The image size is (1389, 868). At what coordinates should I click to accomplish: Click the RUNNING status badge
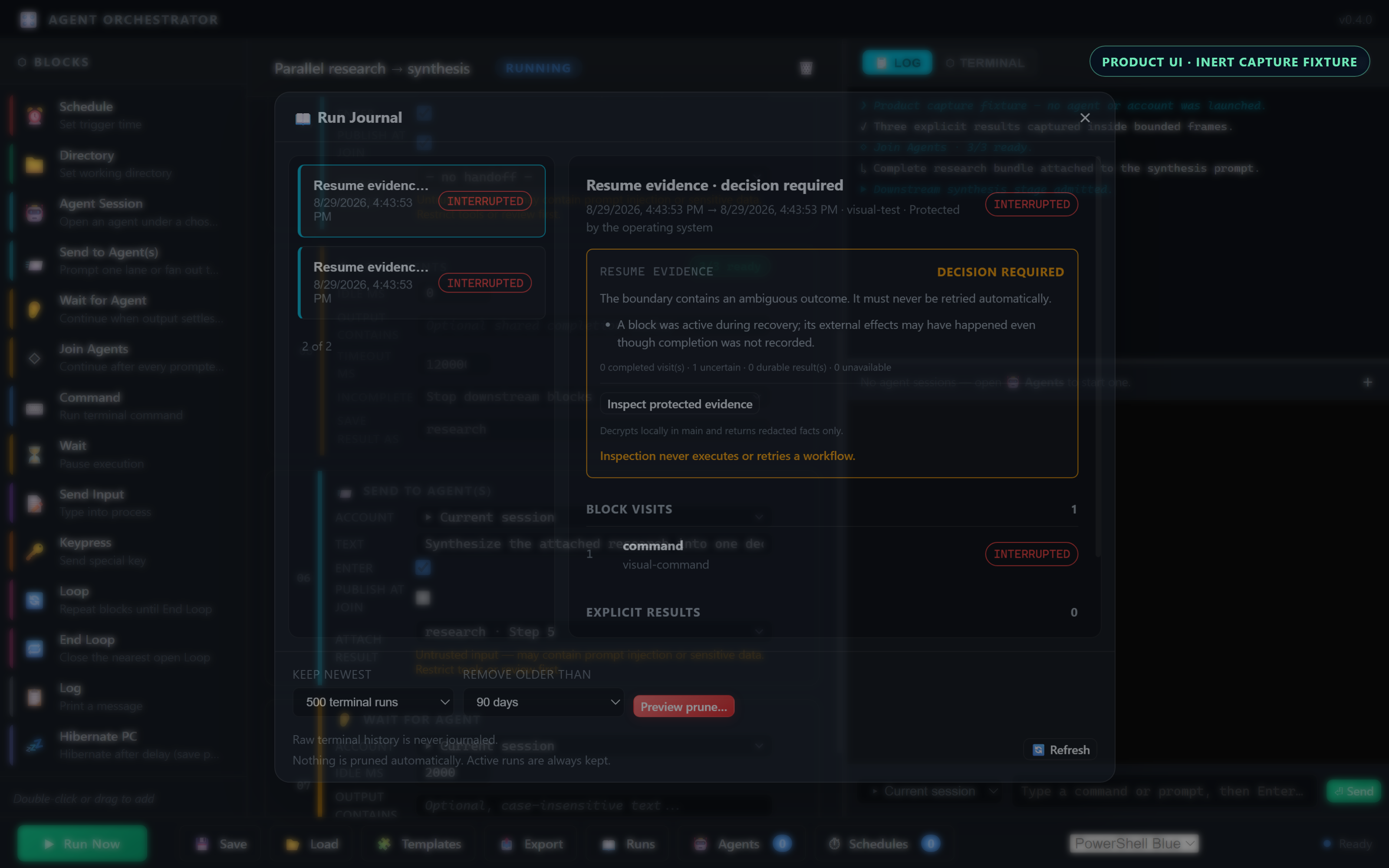[x=538, y=68]
